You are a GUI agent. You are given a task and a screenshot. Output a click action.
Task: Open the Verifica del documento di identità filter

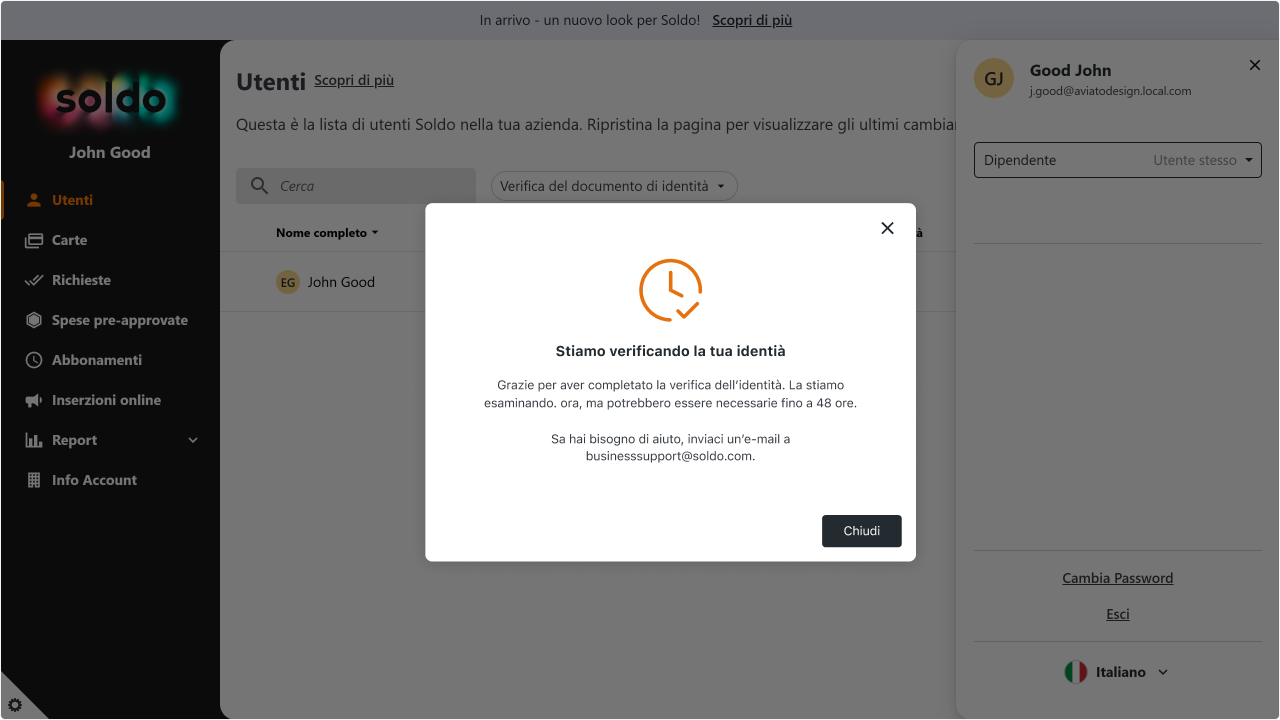614,186
